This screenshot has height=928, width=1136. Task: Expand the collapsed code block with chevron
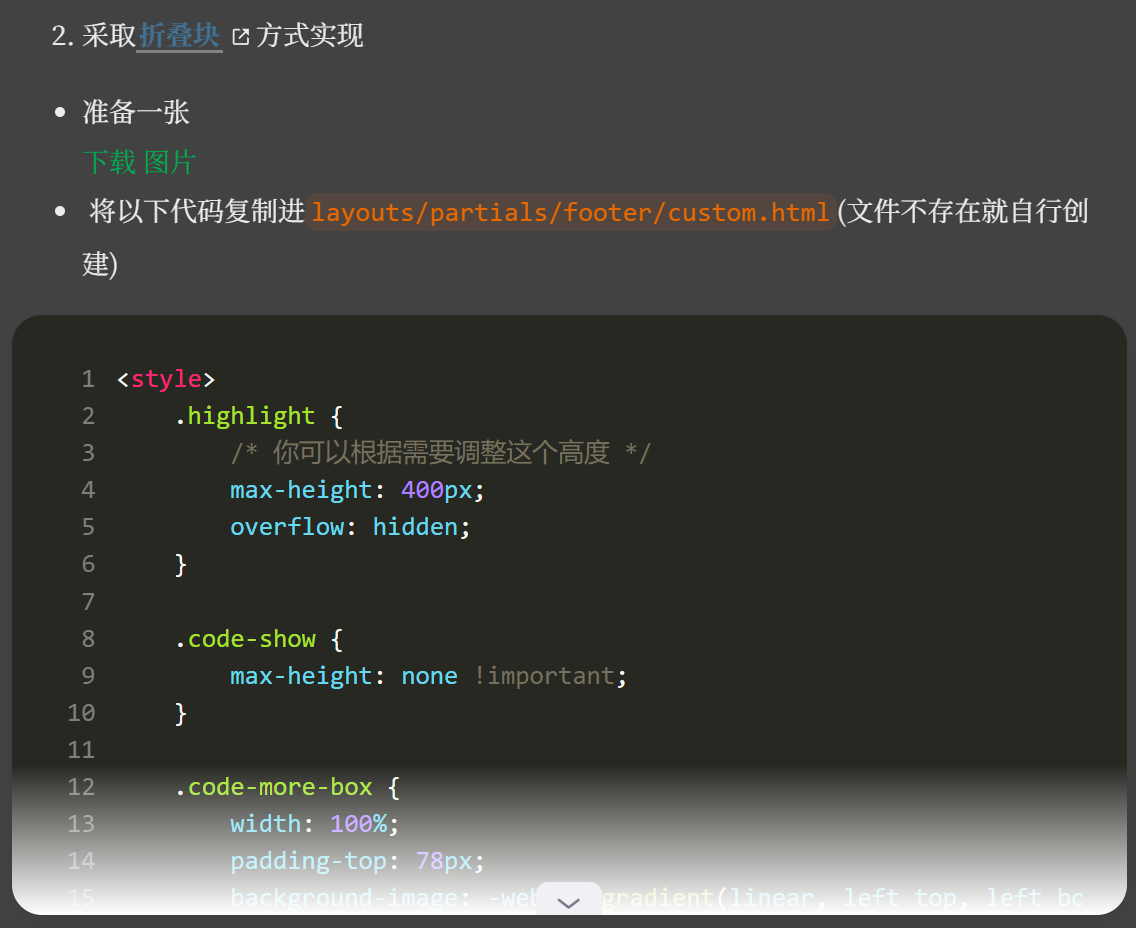[568, 901]
